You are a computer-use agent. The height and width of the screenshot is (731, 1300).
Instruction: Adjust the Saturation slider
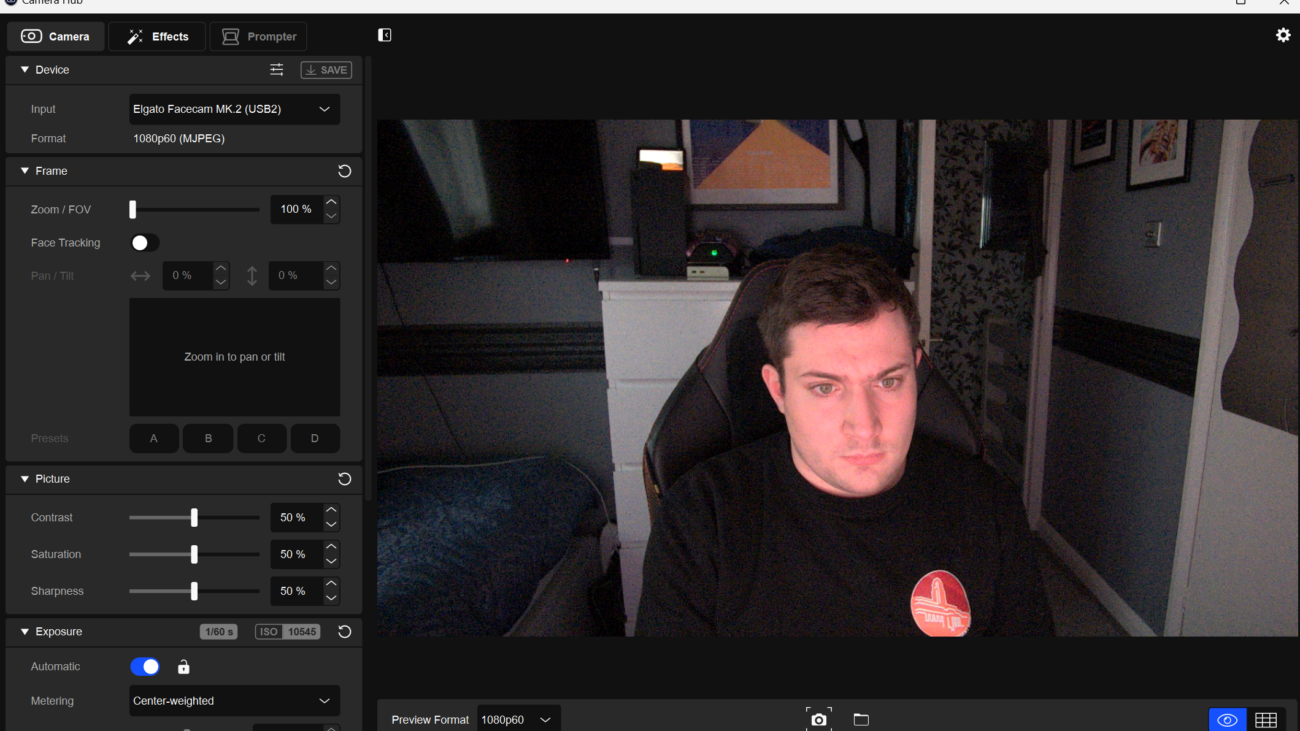[194, 554]
